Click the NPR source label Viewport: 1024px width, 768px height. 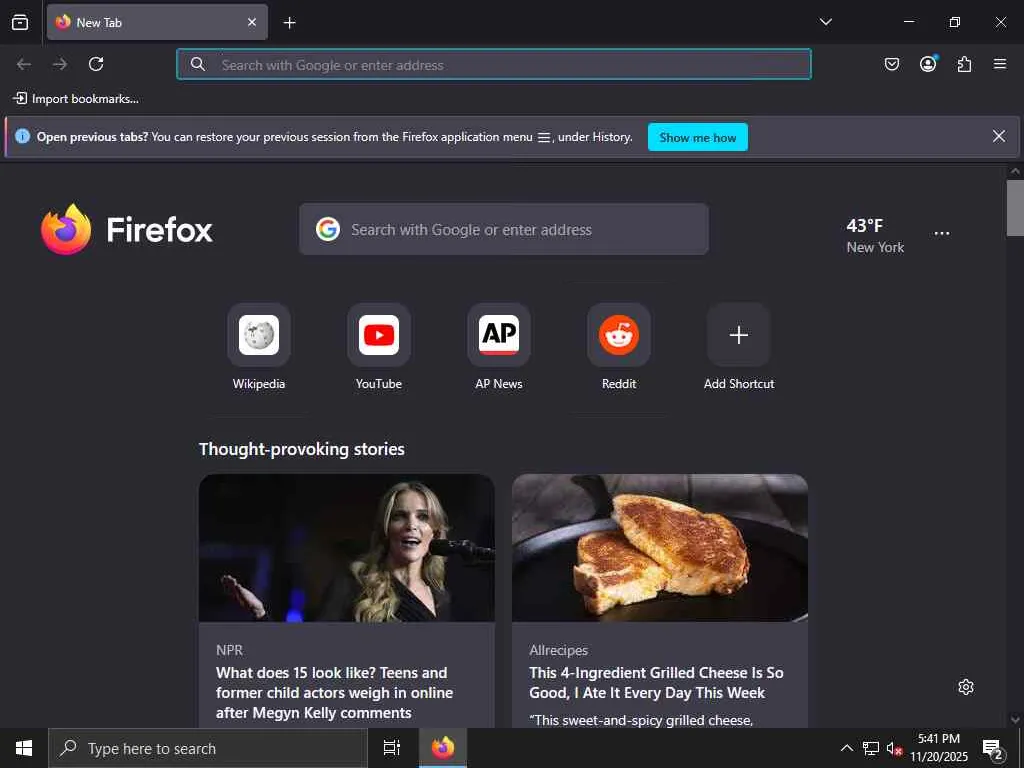[x=229, y=650]
